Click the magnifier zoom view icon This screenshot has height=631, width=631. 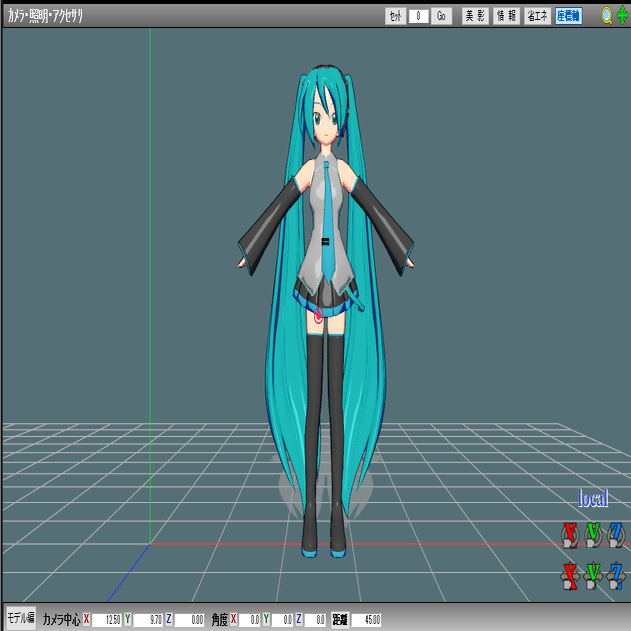606,16
